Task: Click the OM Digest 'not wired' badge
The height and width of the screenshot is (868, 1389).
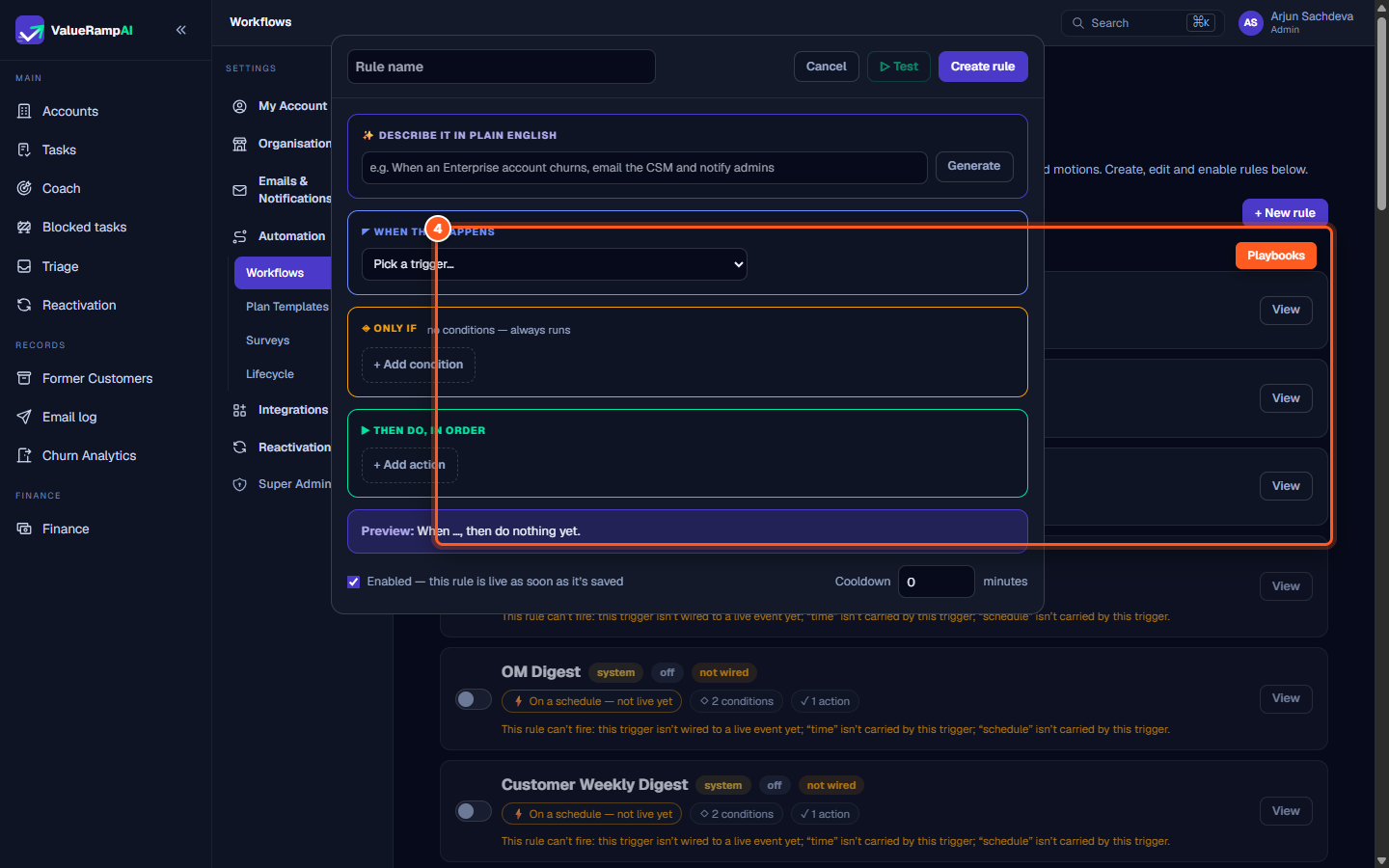Action: pos(723,672)
